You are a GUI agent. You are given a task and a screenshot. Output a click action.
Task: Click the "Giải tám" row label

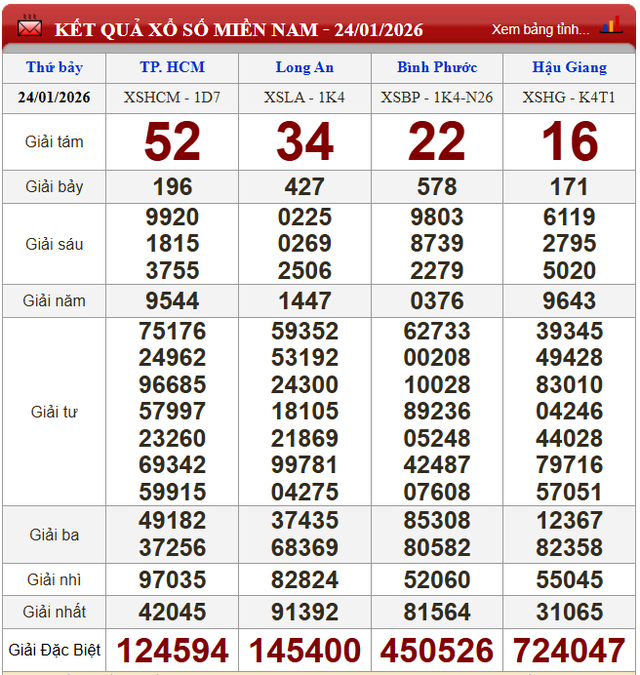(54, 142)
